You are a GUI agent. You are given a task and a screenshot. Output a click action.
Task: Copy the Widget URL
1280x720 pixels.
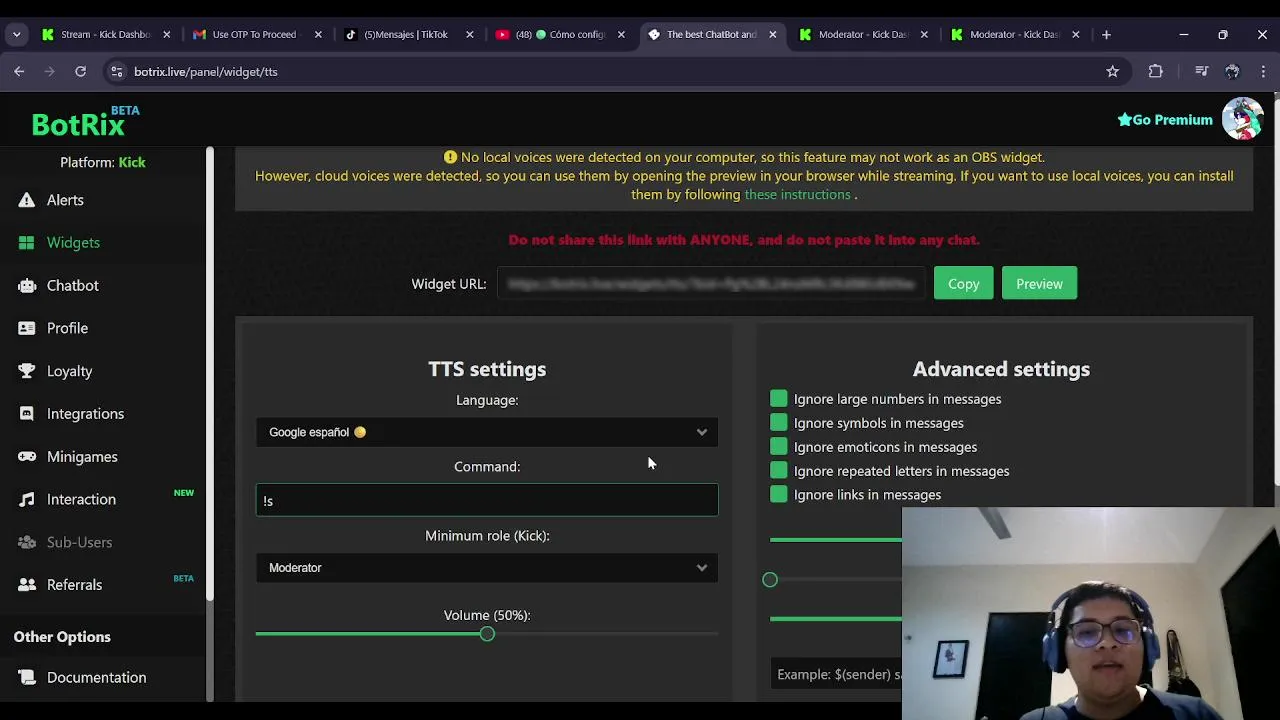click(x=964, y=284)
